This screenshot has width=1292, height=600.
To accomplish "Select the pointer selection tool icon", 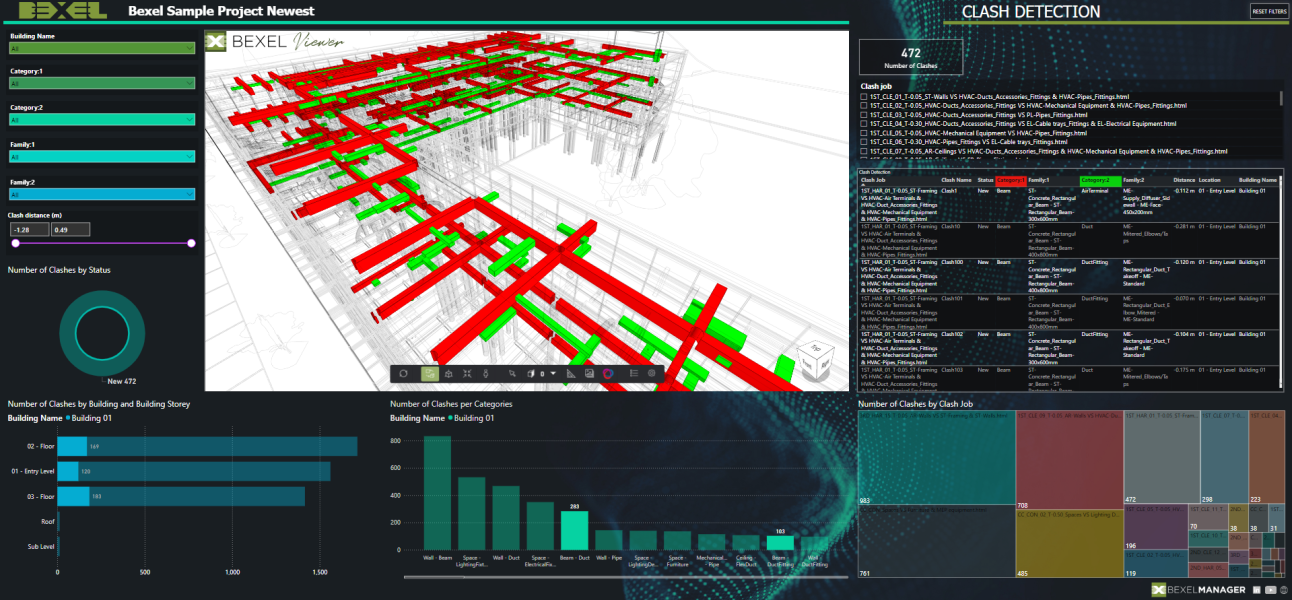I will coord(512,374).
